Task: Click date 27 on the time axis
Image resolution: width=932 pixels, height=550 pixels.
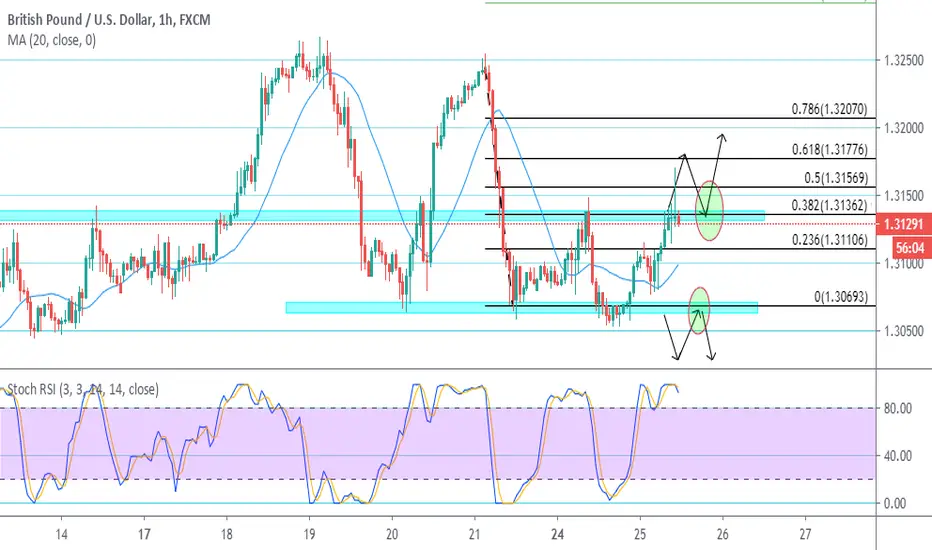Action: 805,534
